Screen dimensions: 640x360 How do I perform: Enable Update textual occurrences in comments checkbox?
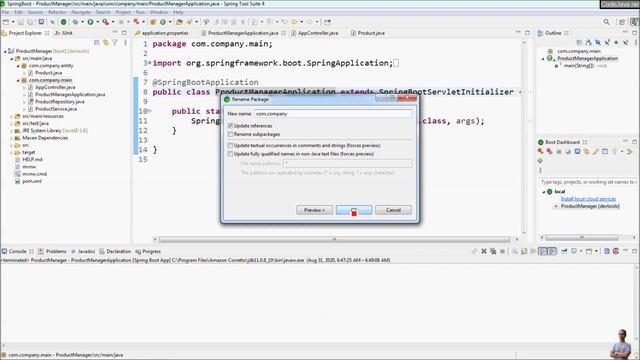(230, 145)
